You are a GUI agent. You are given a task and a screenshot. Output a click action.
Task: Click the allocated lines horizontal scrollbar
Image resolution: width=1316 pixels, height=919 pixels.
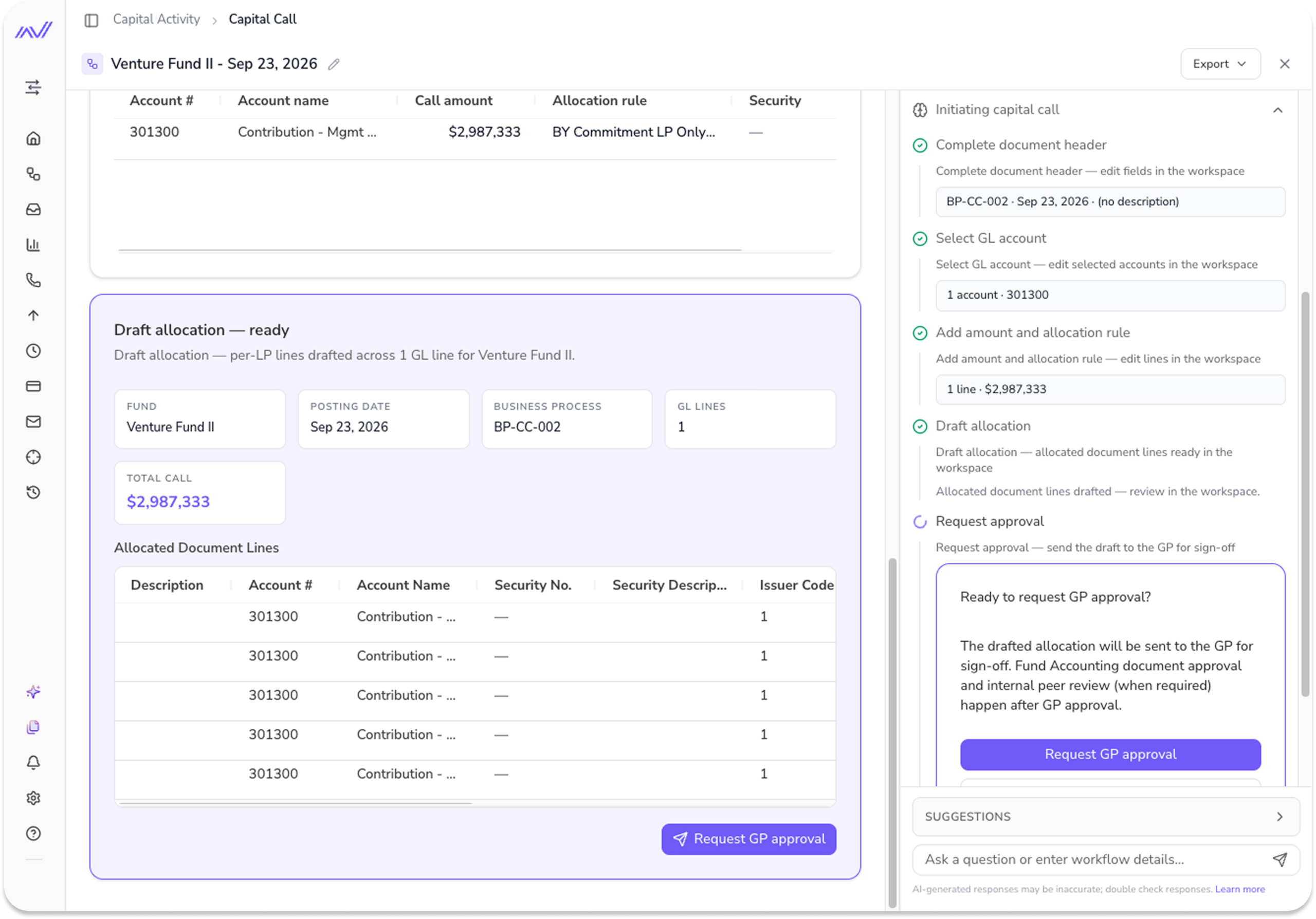click(296, 803)
